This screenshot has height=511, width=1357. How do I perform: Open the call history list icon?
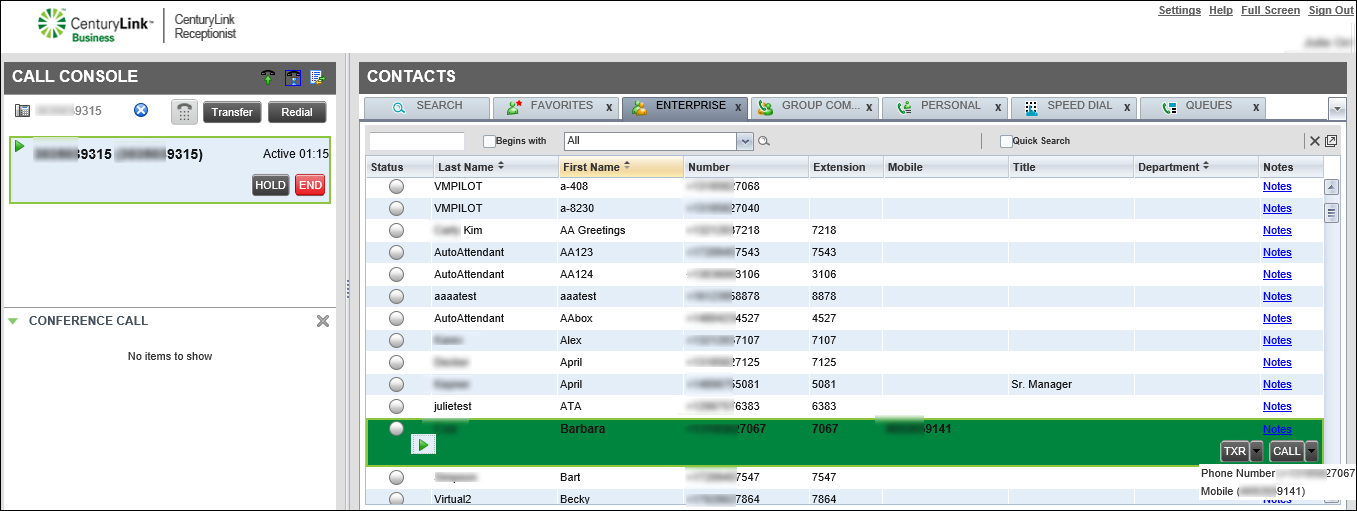click(x=318, y=77)
